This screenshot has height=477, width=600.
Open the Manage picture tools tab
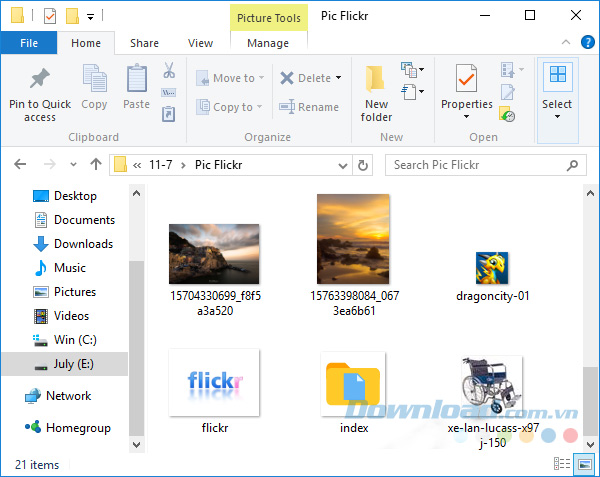(267, 43)
